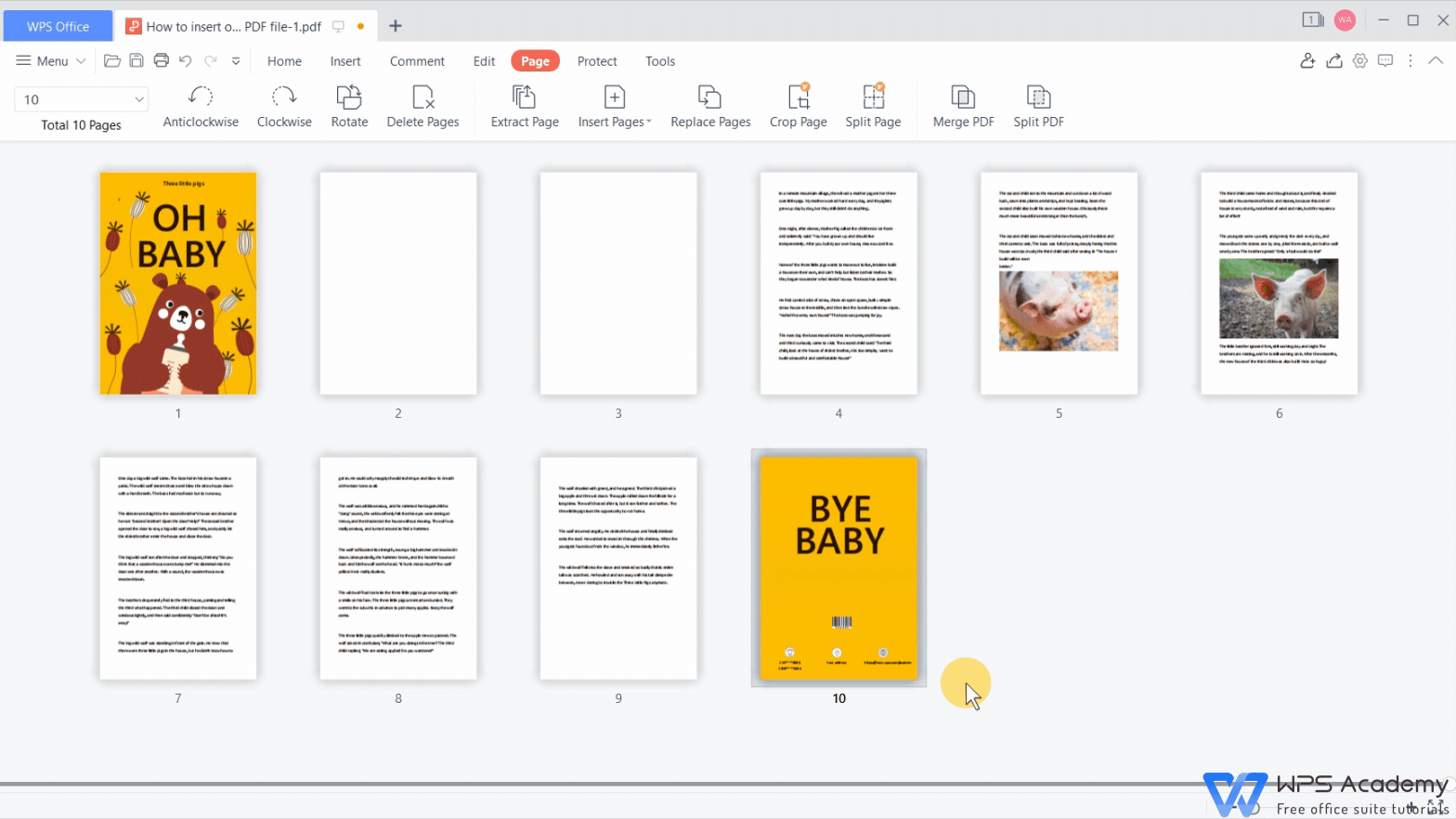Switch to the Tools tab

tap(660, 61)
